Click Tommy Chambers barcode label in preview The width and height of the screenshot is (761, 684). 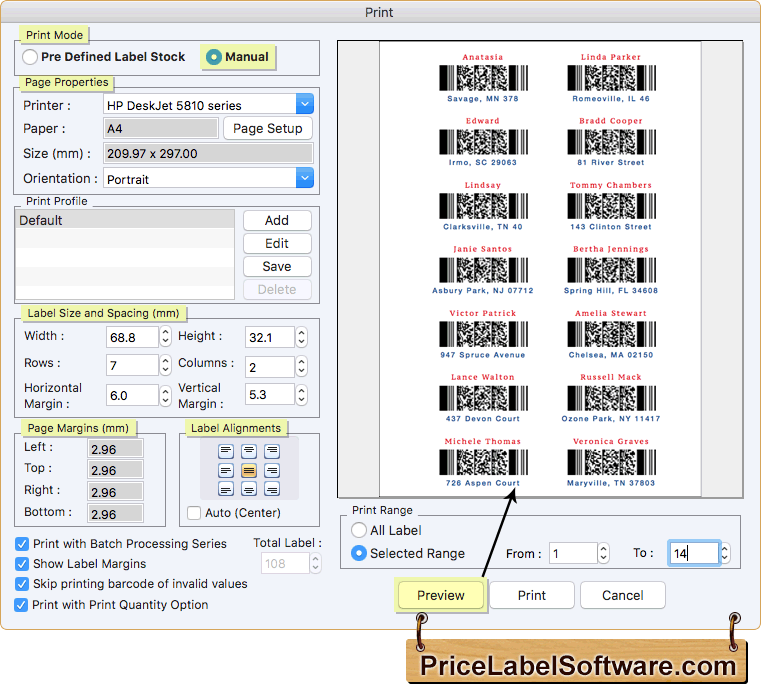[x=611, y=206]
